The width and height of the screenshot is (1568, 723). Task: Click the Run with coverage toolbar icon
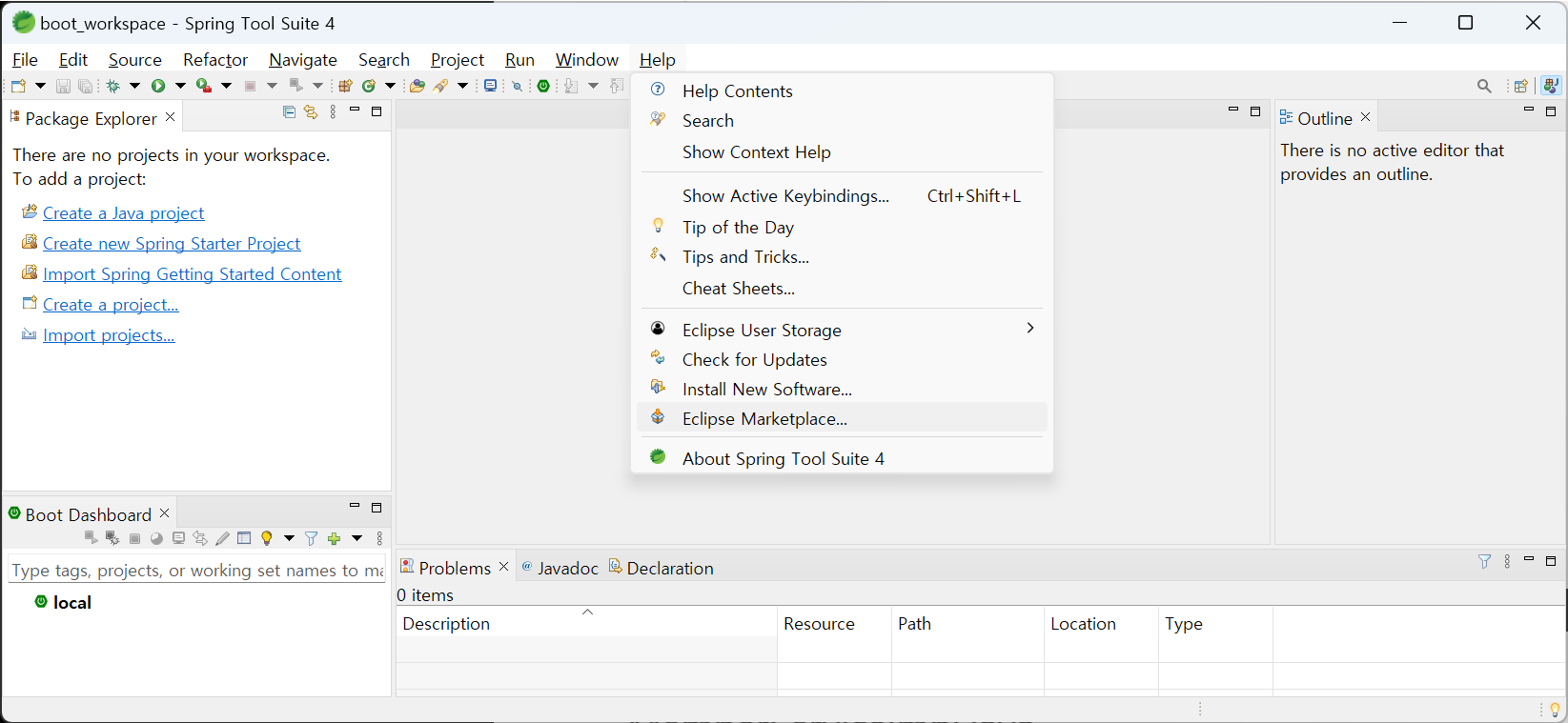point(203,86)
